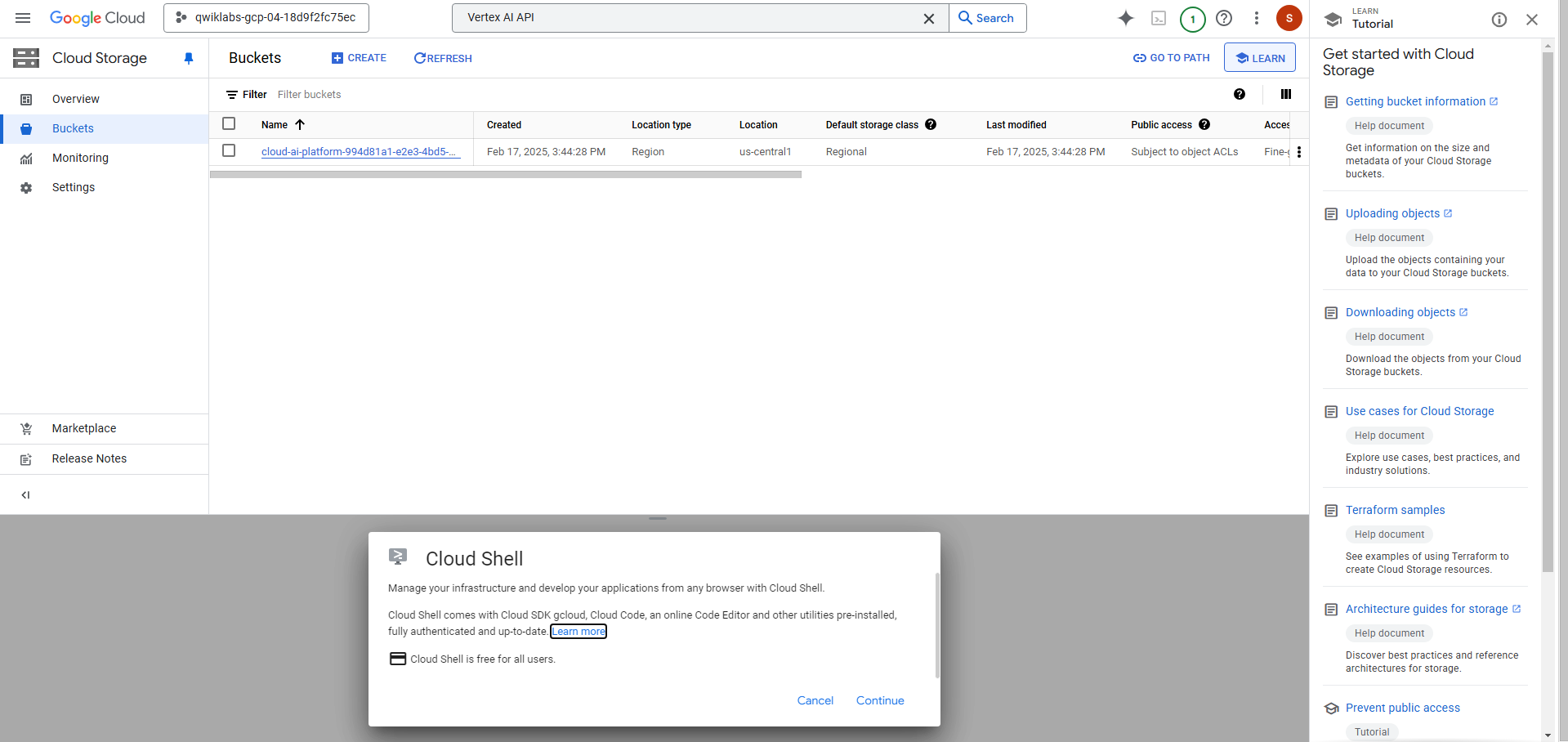Image resolution: width=1568 pixels, height=742 pixels.
Task: Open Settings in the sidebar
Action: [x=105, y=187]
